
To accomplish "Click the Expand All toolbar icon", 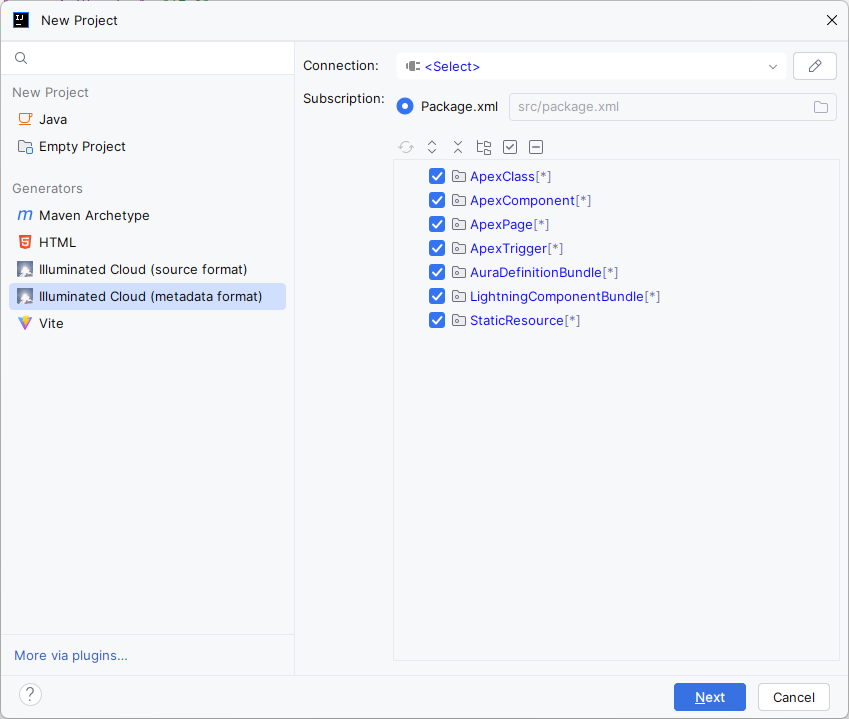I will (432, 147).
